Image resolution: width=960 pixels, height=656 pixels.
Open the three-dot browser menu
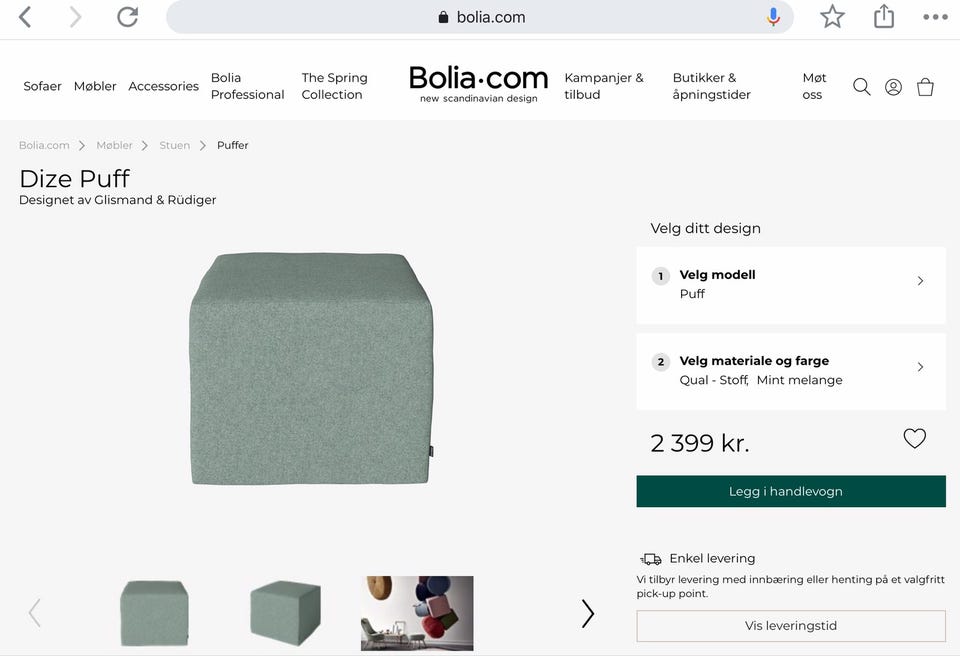(x=935, y=17)
